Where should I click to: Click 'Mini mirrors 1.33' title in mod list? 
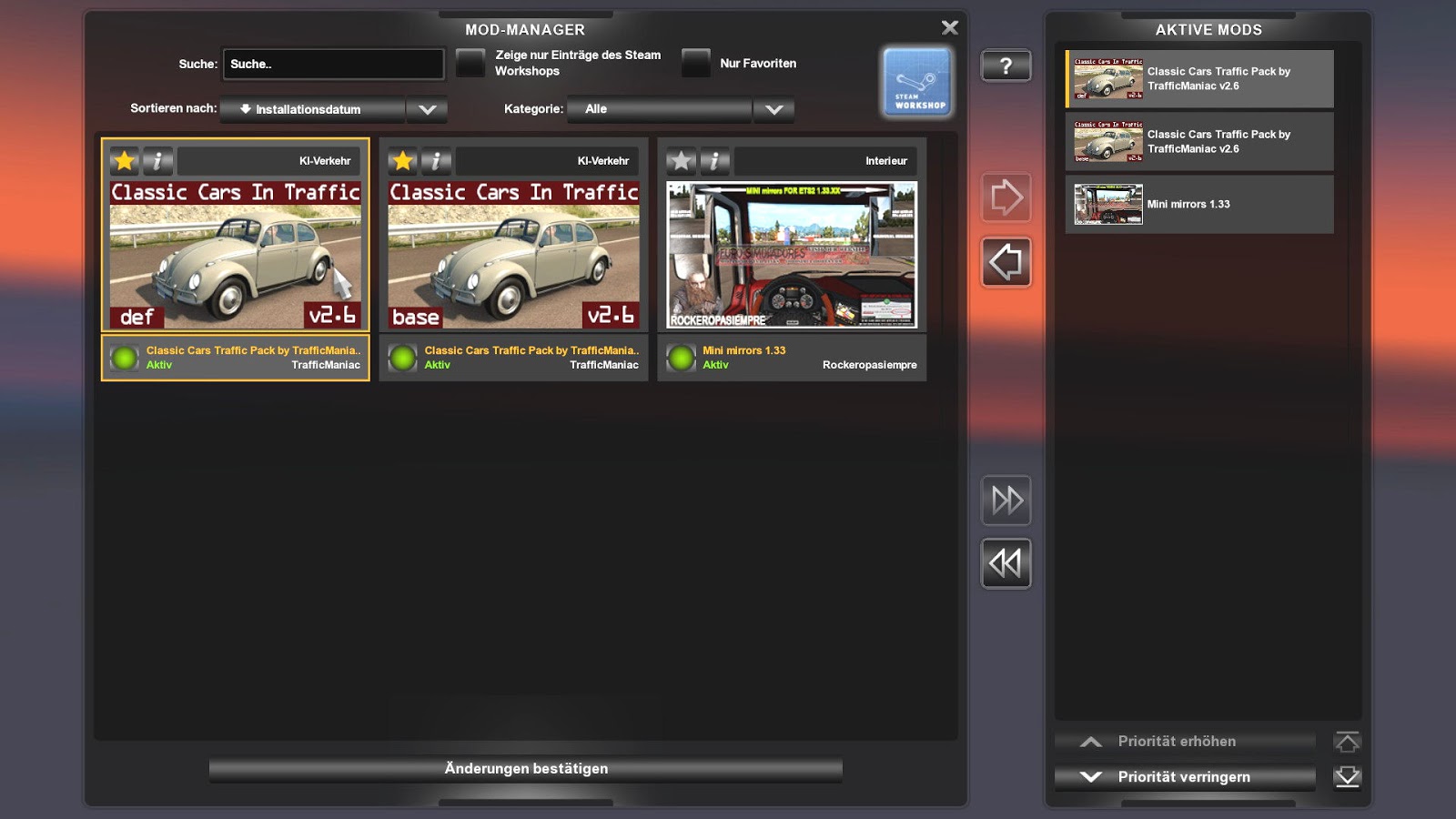[743, 350]
